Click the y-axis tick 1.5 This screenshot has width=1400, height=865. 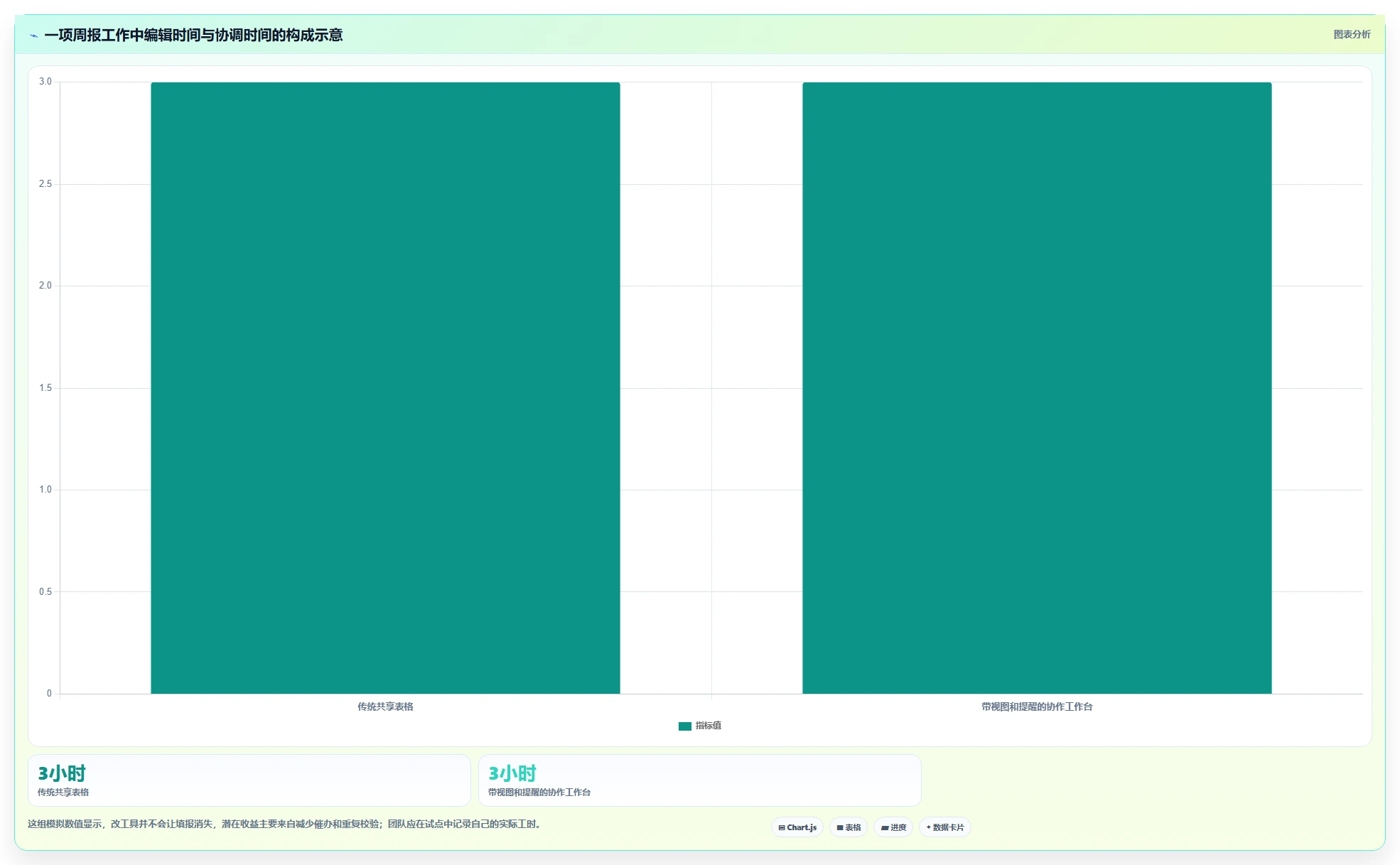click(x=45, y=388)
